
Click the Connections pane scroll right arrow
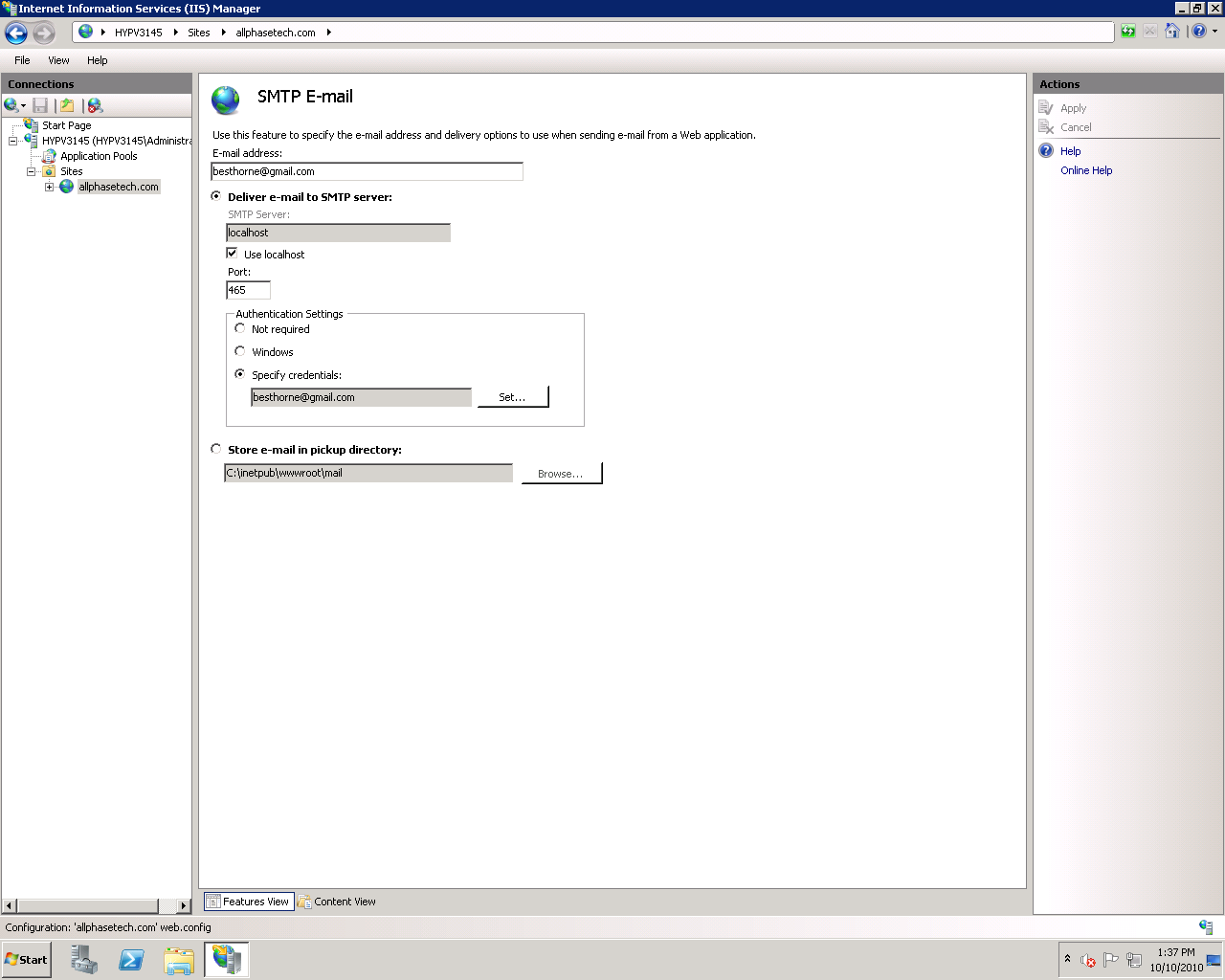tap(184, 905)
